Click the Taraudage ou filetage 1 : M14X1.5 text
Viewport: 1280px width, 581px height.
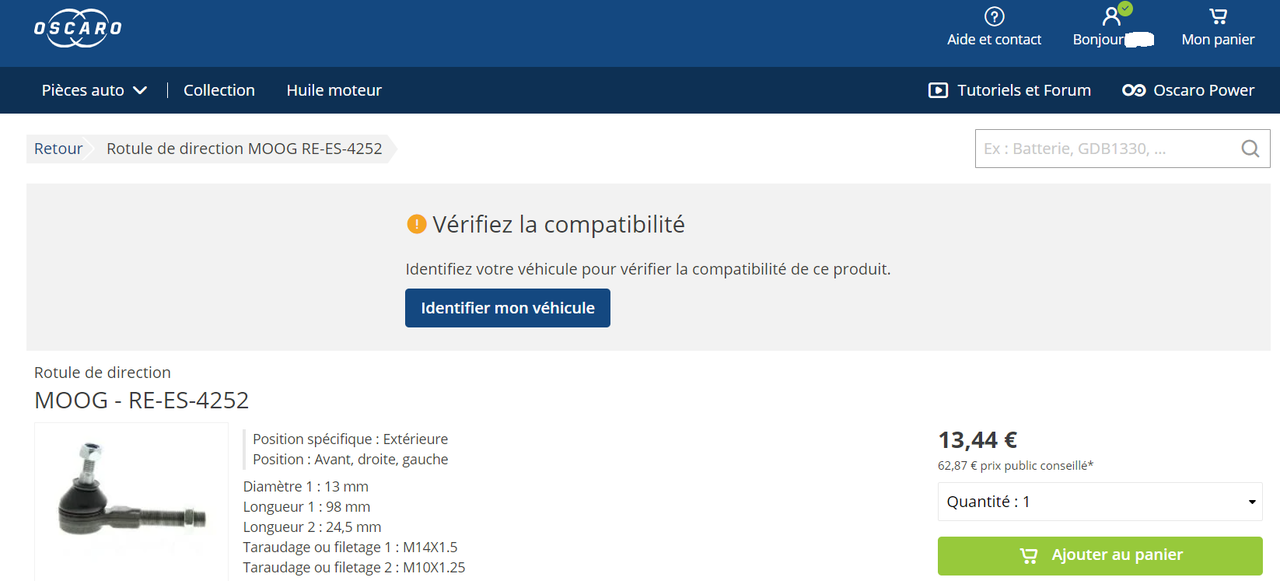[x=350, y=547]
